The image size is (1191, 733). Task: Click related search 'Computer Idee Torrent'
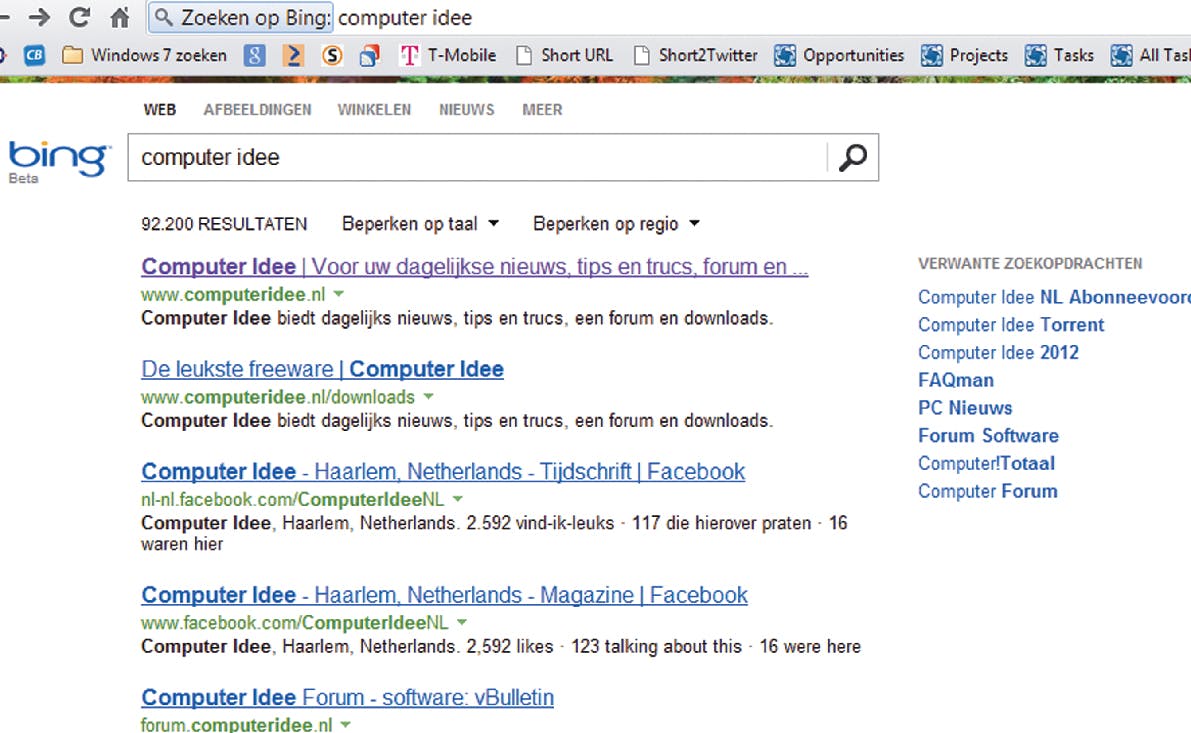[1011, 325]
